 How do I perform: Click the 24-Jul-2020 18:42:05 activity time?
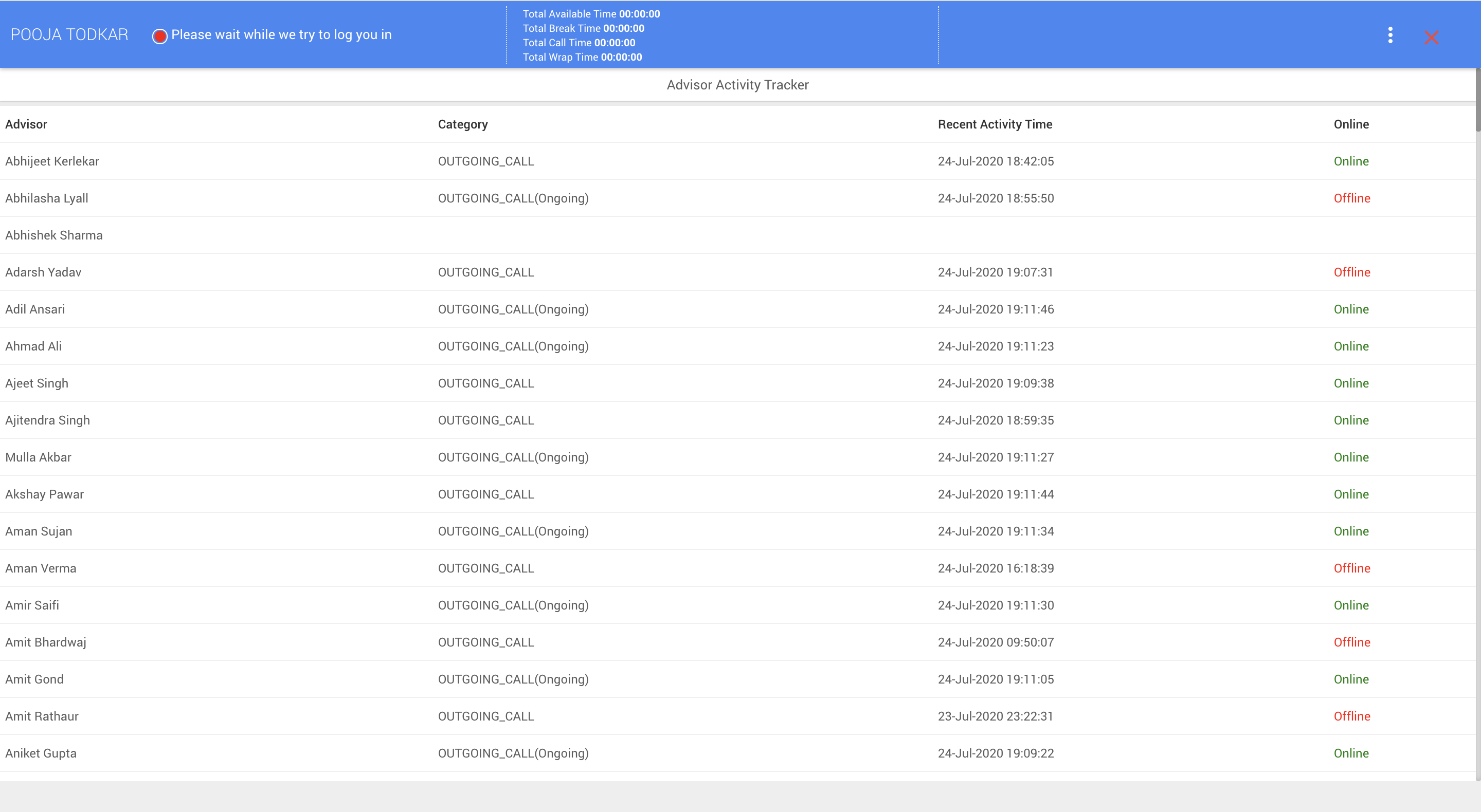pos(996,161)
